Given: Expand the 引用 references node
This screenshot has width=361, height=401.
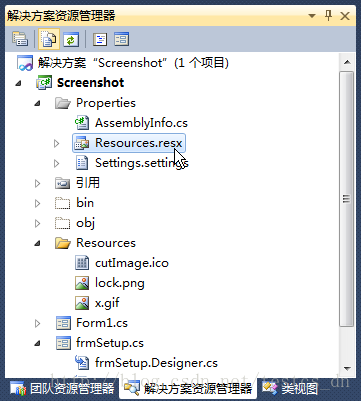Looking at the screenshot, I should [38, 183].
